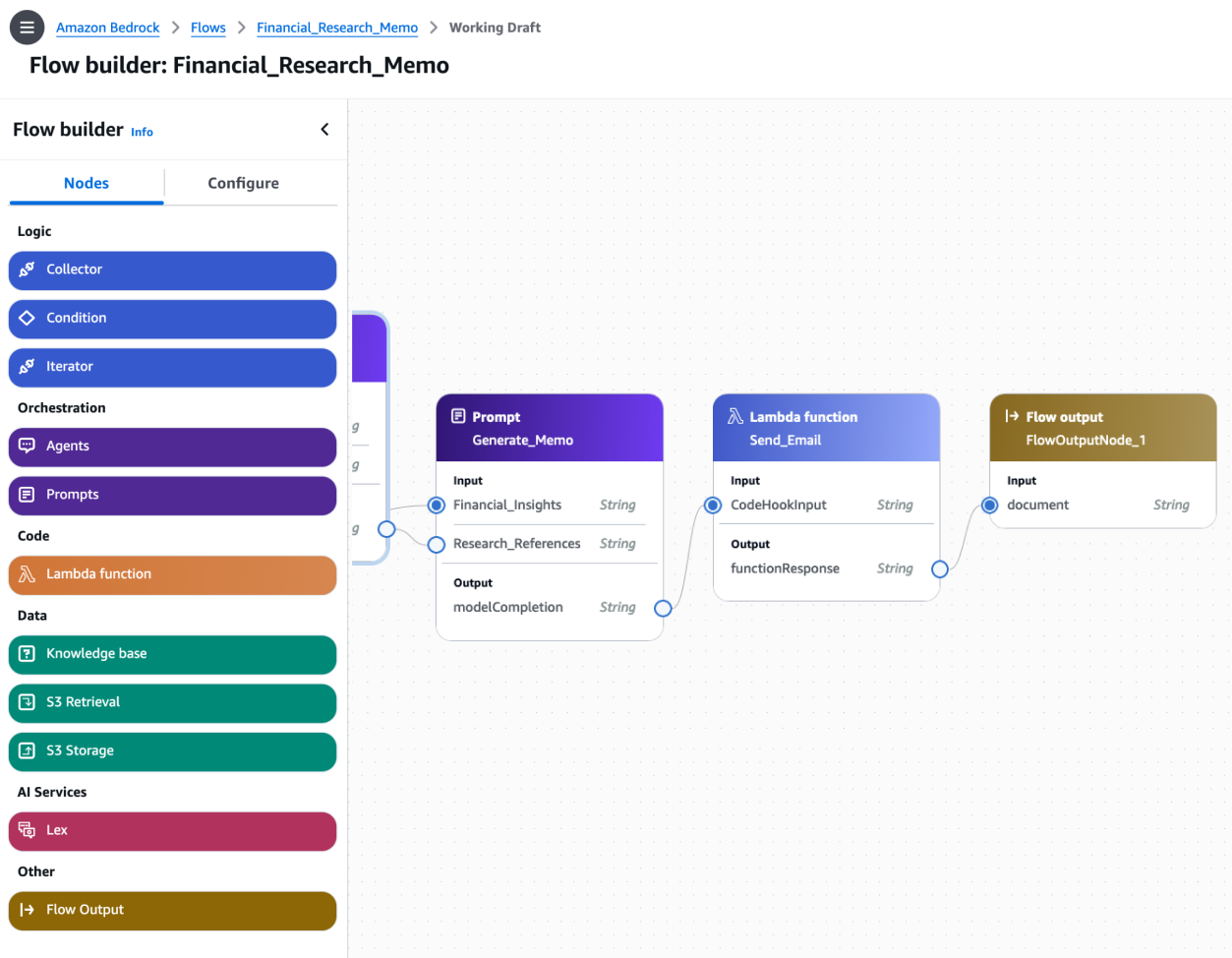Click the lambda icon on Send_Email node
Image resolution: width=1232 pixels, height=958 pixels.
tap(735, 416)
